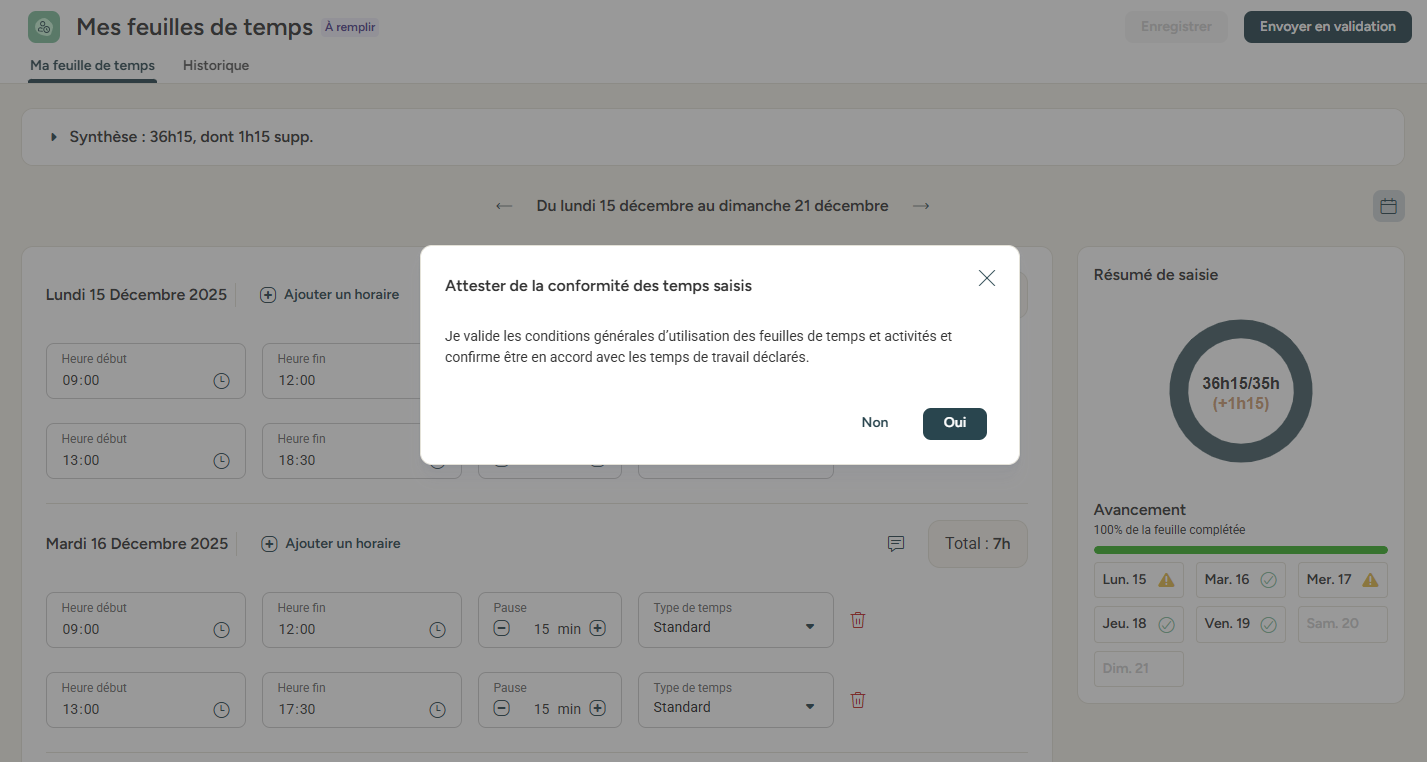Image resolution: width=1427 pixels, height=762 pixels.
Task: Add a time slot on Mardi 16
Action: [x=331, y=544]
